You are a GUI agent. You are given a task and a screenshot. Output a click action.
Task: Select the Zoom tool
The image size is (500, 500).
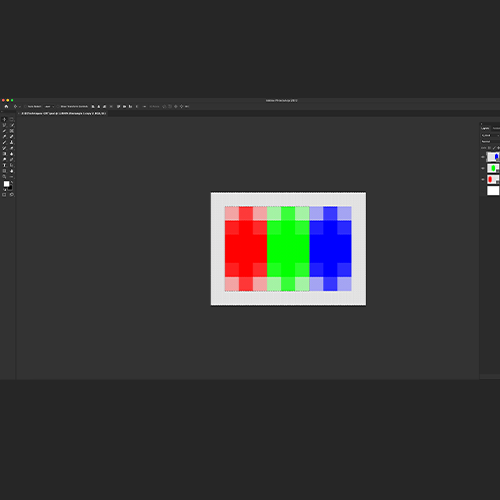click(x=4, y=176)
